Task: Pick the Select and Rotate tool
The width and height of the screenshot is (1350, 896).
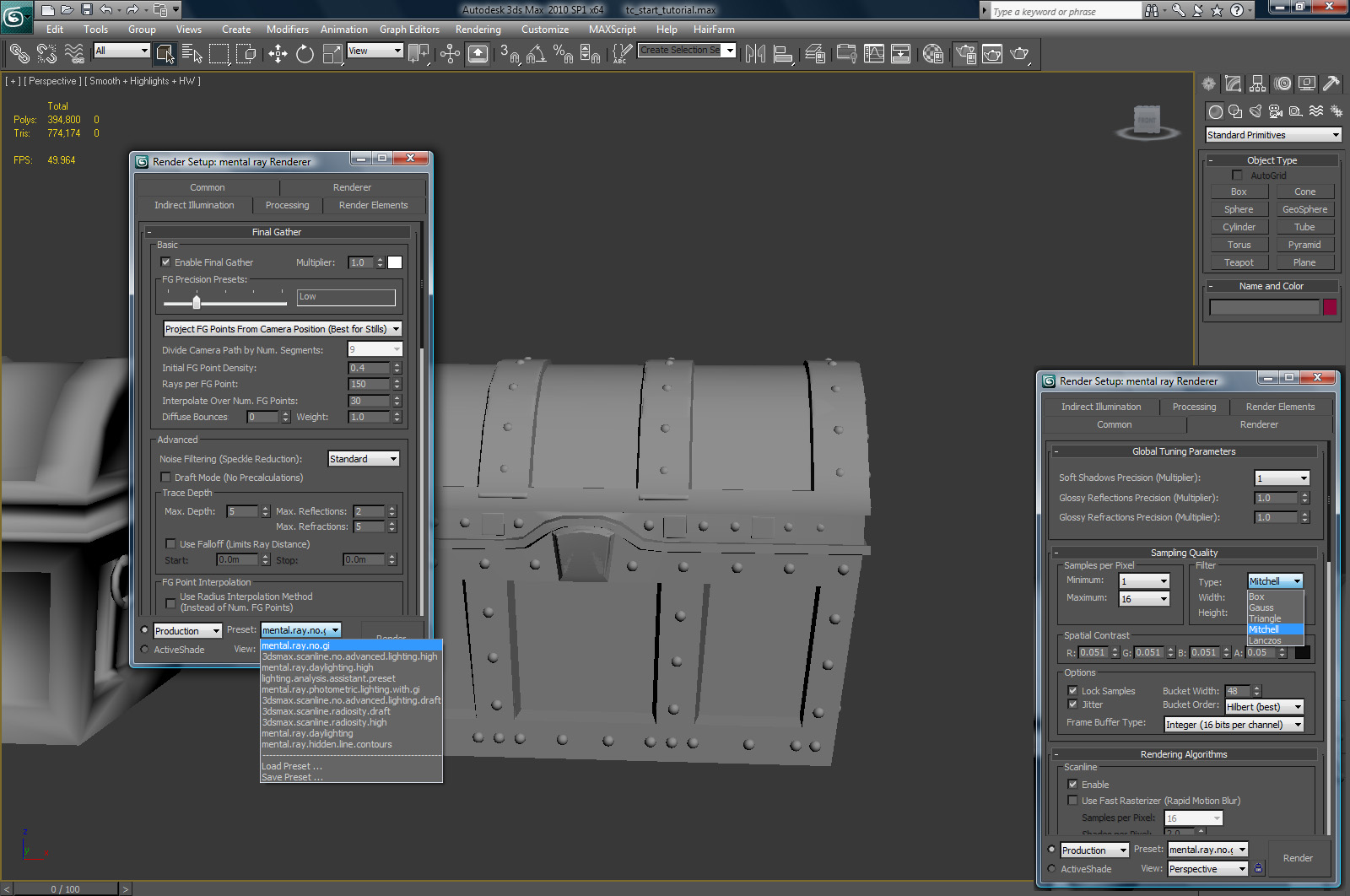Action: click(x=305, y=54)
